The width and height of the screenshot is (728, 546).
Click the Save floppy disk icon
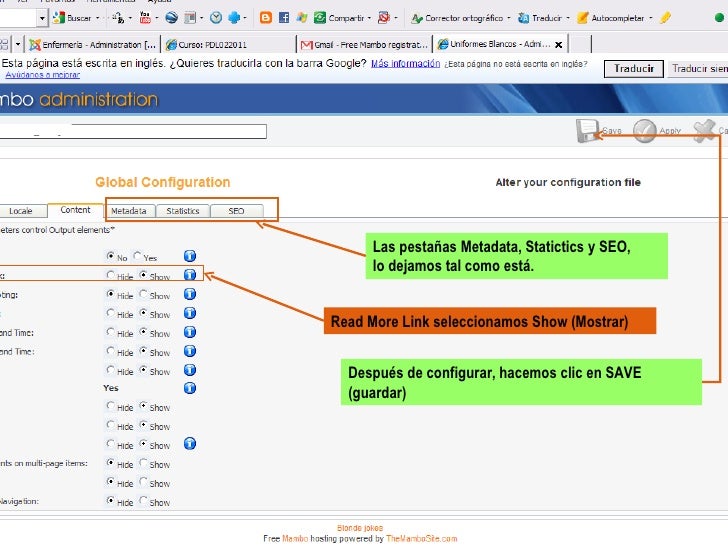[588, 131]
